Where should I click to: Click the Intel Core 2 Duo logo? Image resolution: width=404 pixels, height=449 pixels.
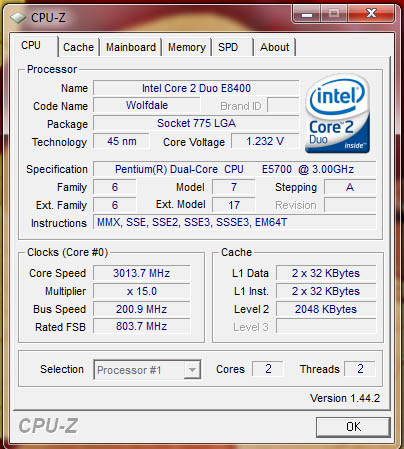click(337, 114)
